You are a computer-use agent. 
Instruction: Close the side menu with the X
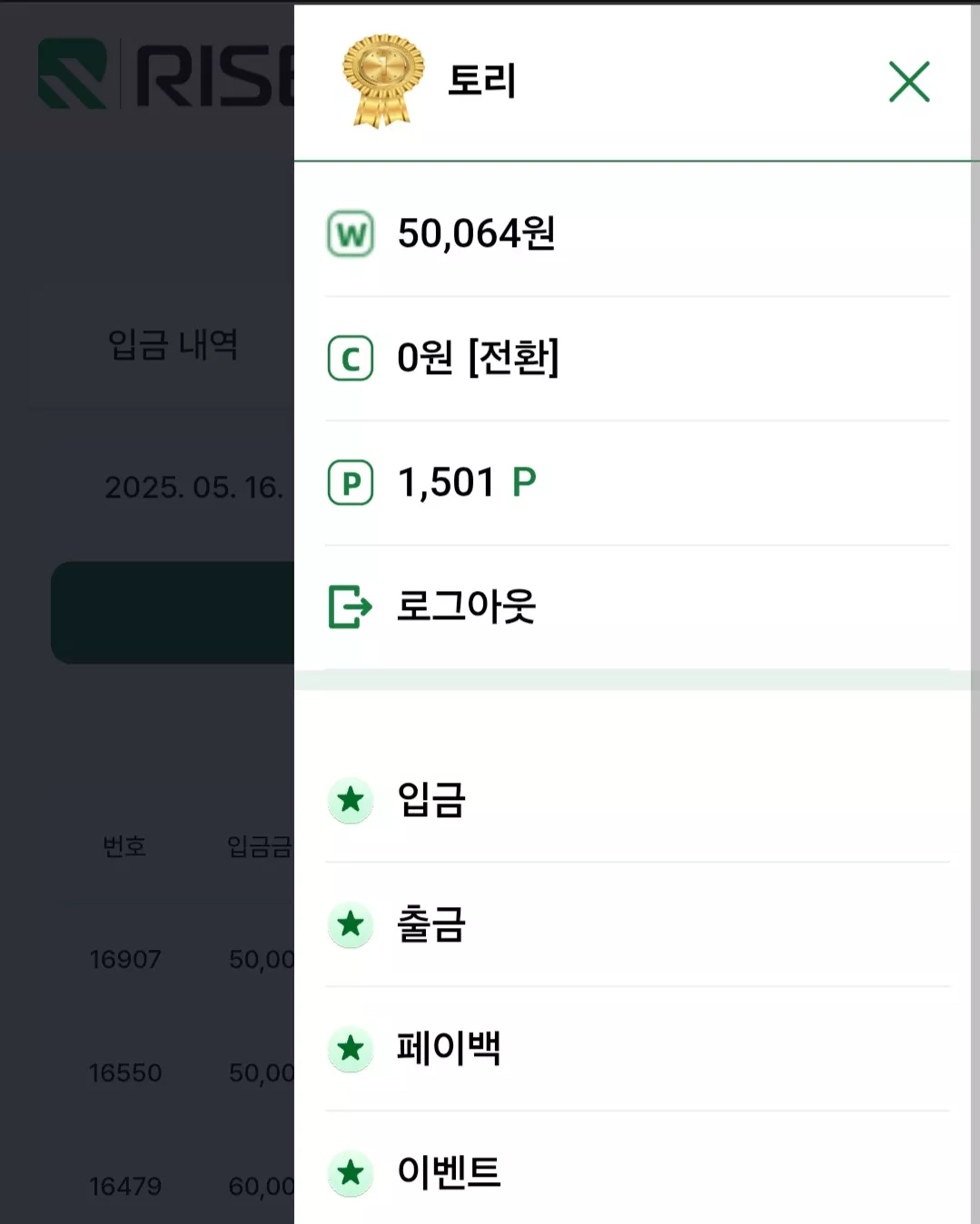[909, 82]
